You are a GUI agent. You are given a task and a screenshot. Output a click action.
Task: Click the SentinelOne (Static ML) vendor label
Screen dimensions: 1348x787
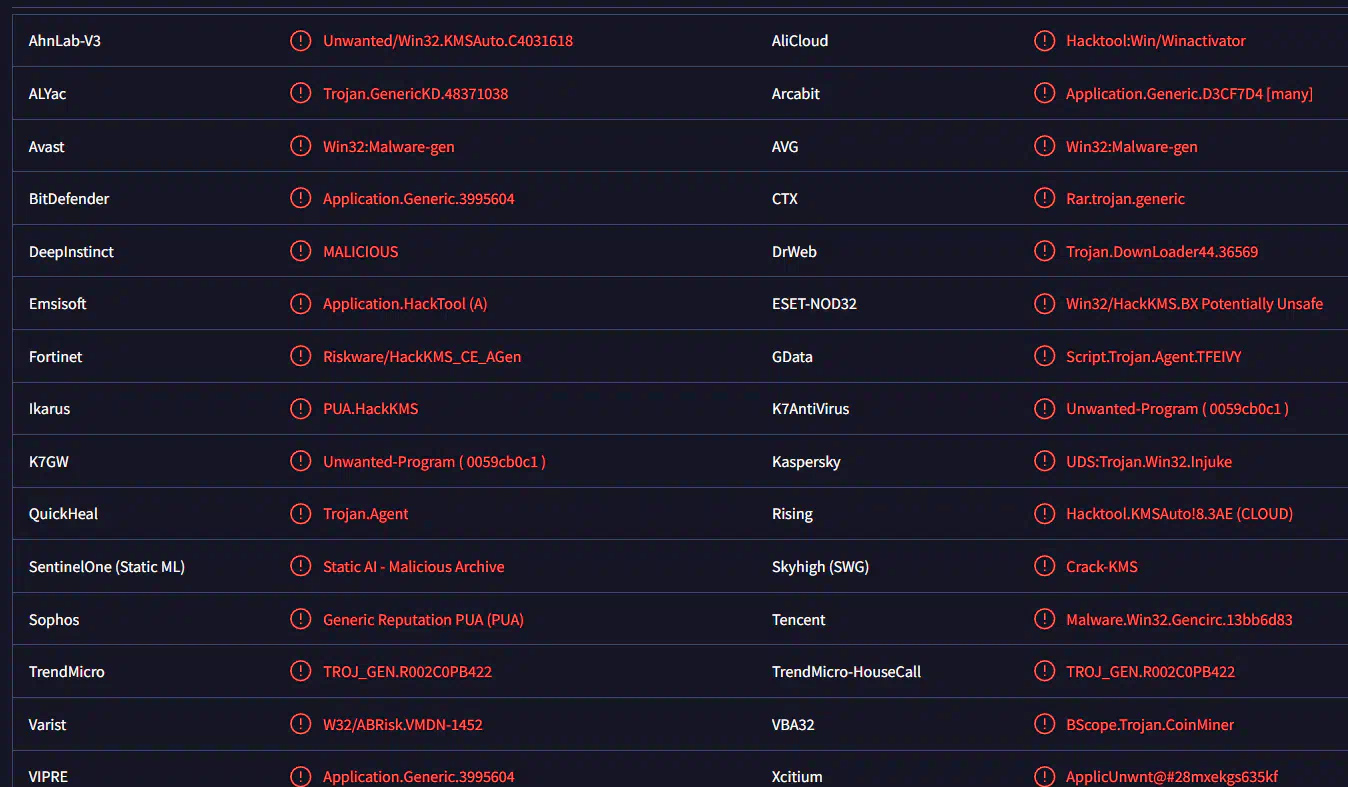pos(107,567)
